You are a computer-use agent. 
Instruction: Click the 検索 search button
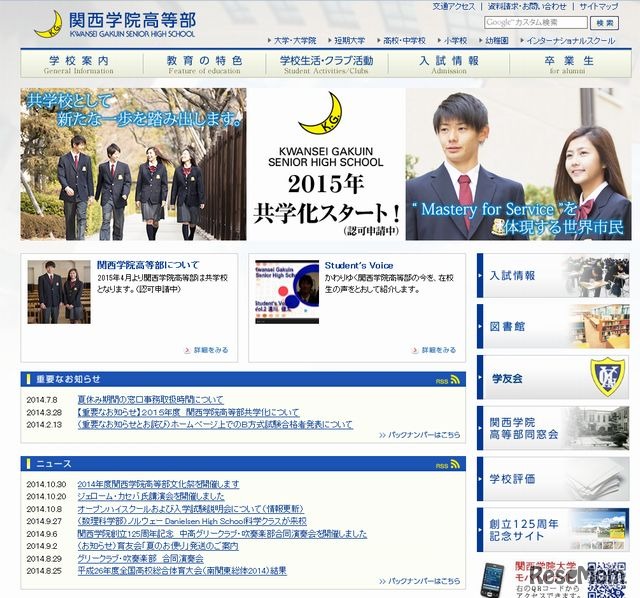tap(604, 23)
